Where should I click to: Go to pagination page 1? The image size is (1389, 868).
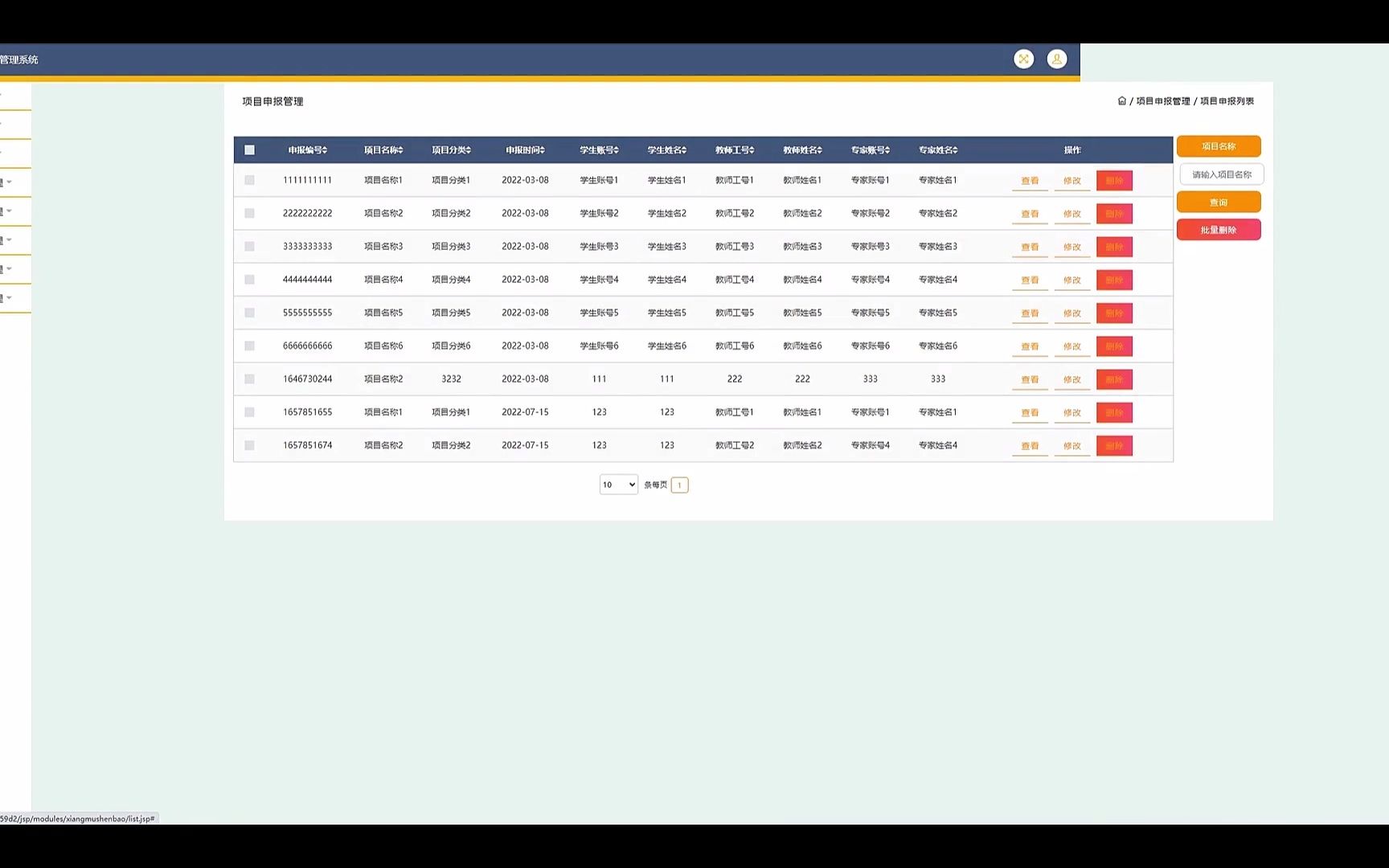pyautogui.click(x=679, y=485)
